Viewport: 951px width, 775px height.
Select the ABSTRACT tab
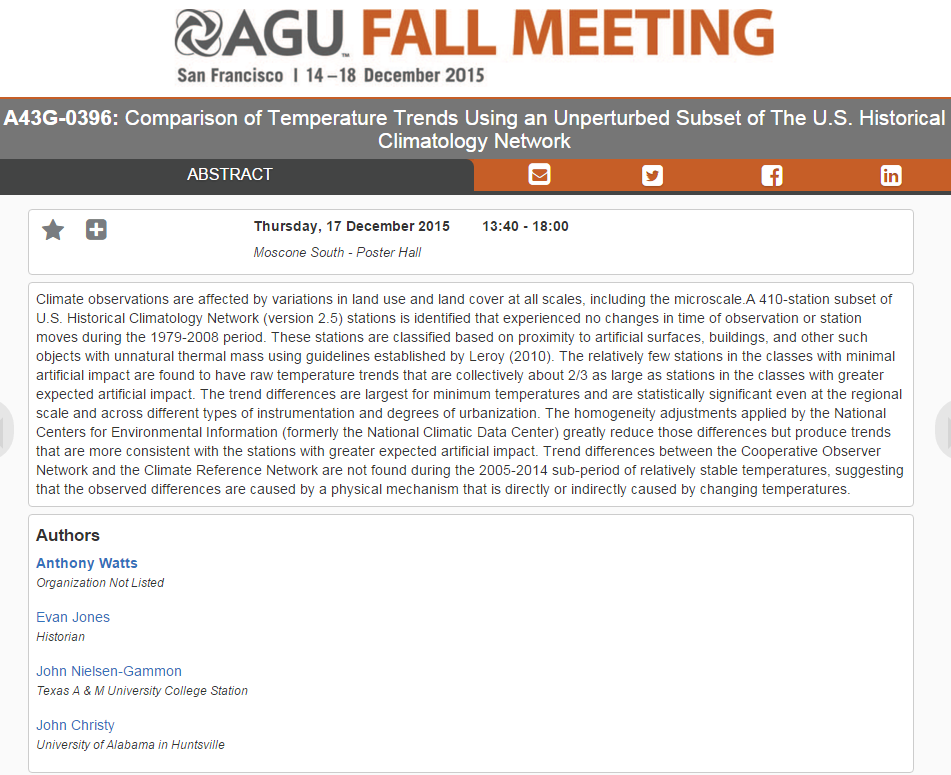click(x=230, y=174)
